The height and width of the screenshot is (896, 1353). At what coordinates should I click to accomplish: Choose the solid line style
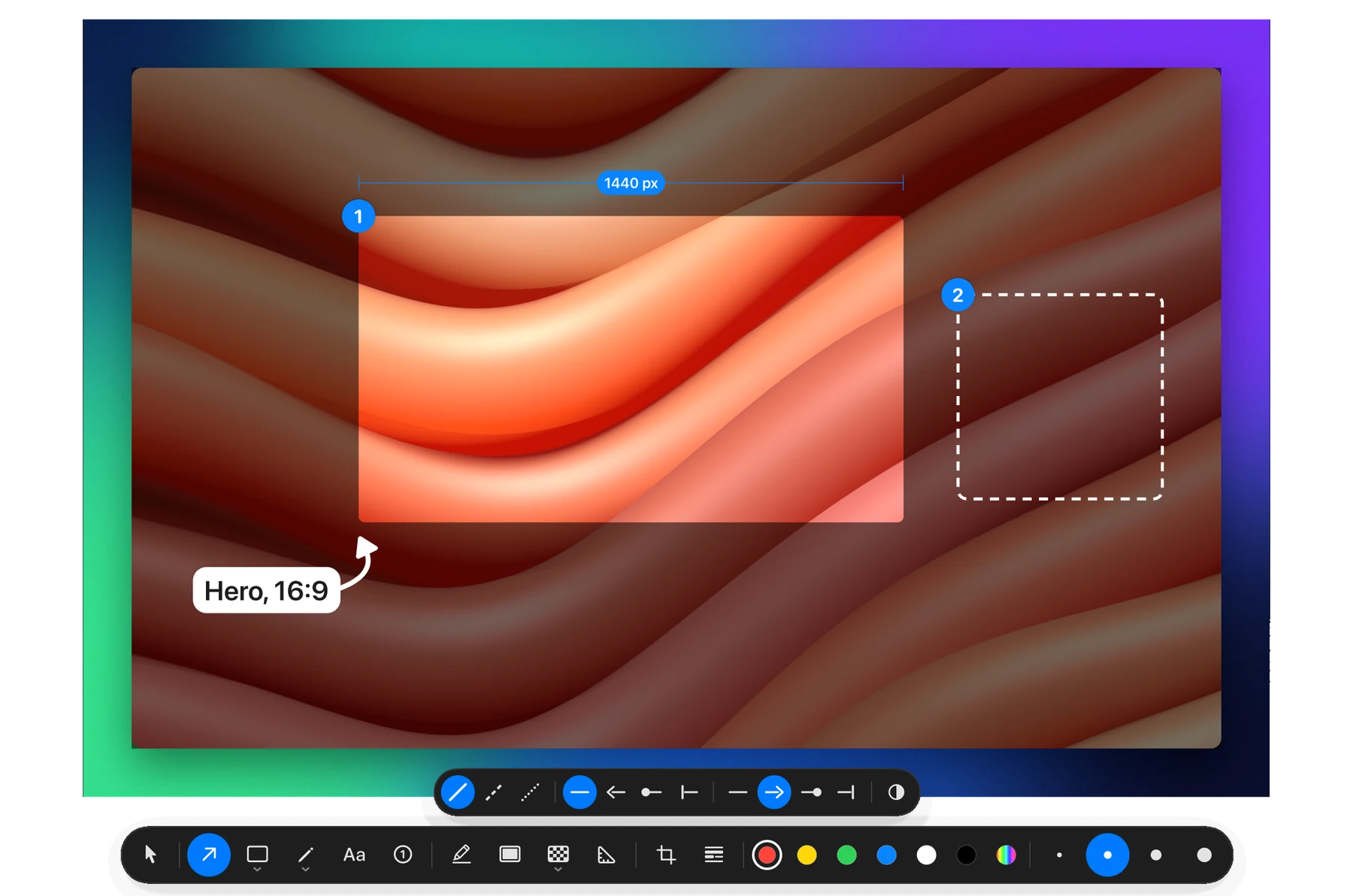click(x=457, y=792)
